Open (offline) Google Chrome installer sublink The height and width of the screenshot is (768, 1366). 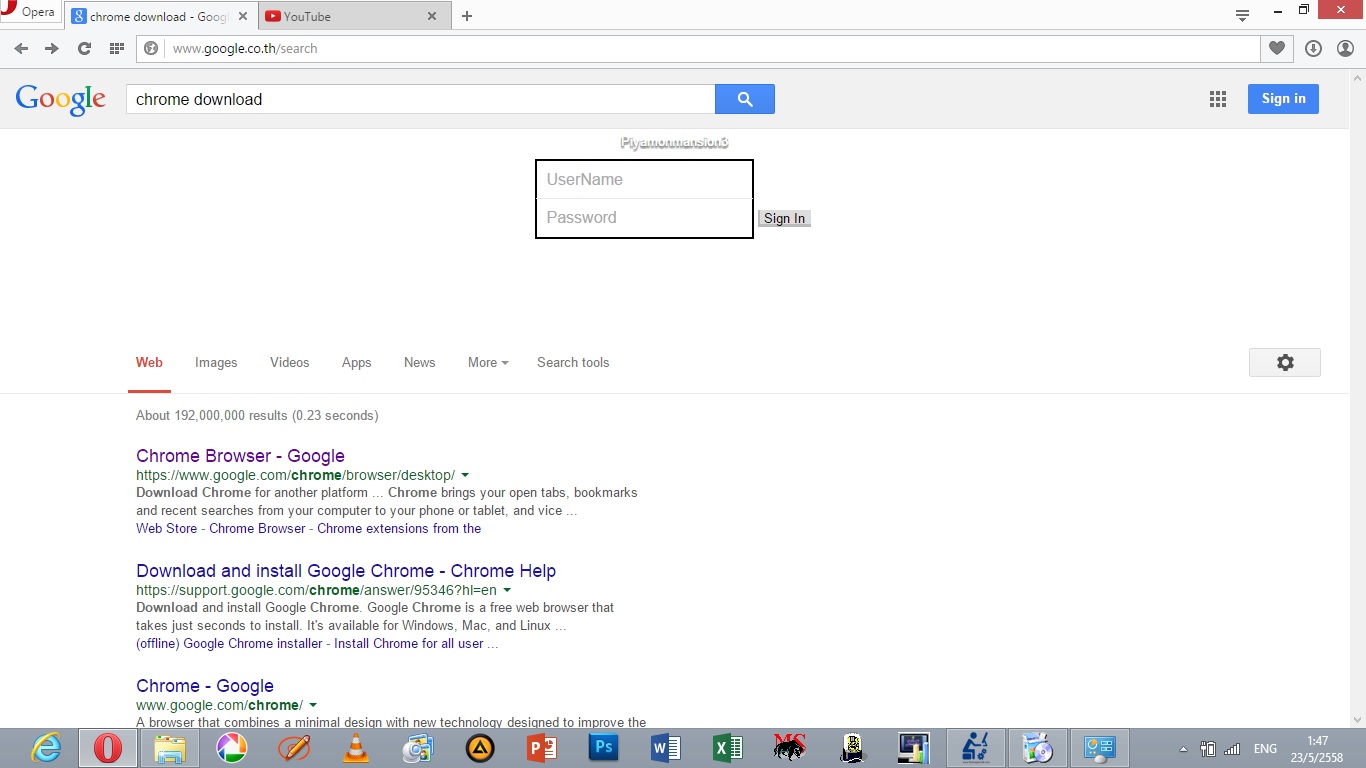pos(229,644)
